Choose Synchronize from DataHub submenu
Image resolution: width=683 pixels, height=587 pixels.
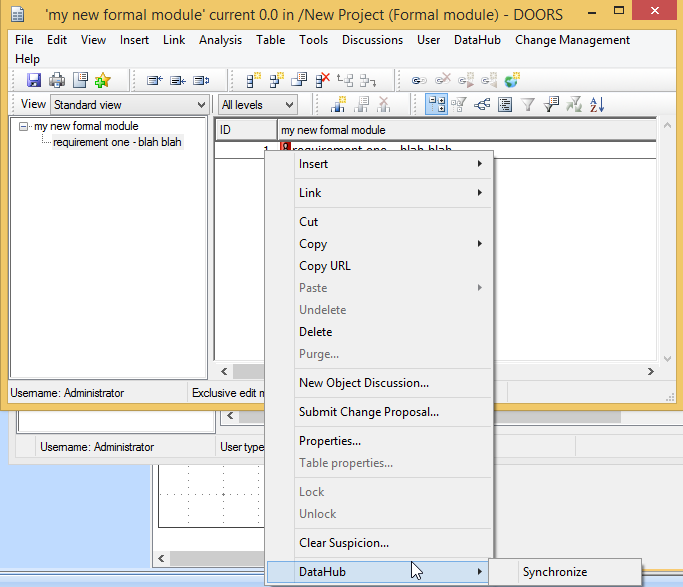point(555,572)
